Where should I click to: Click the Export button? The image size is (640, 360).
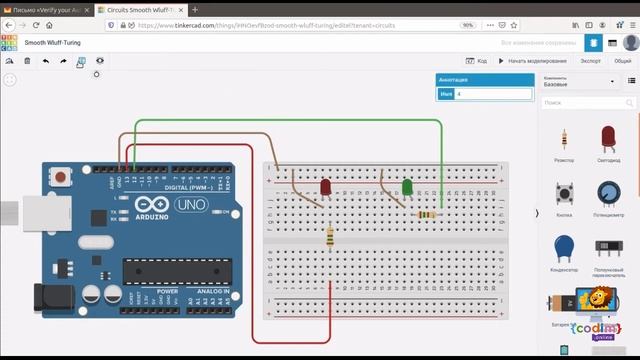pos(590,61)
